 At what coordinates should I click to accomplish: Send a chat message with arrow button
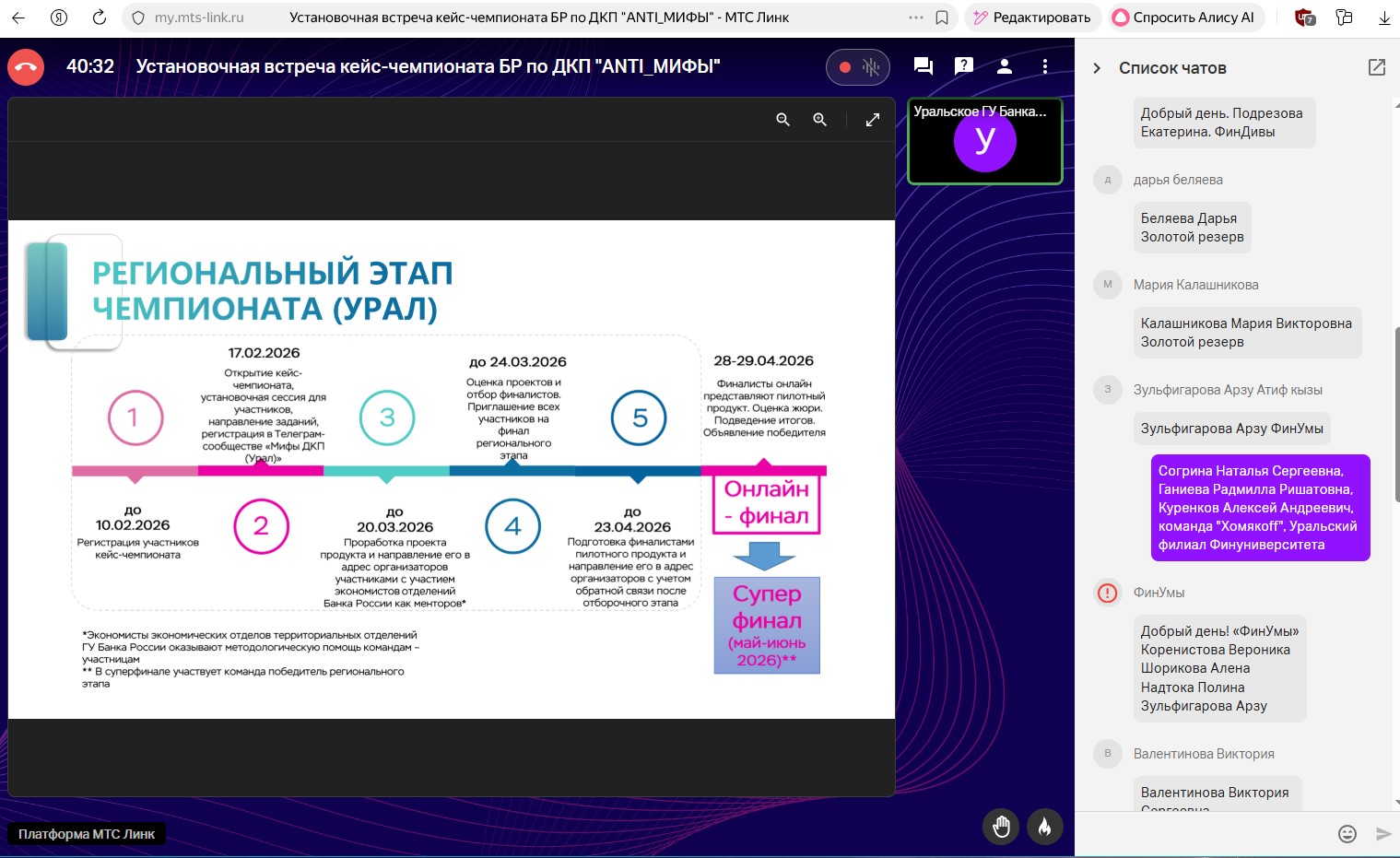pyautogui.click(x=1379, y=833)
